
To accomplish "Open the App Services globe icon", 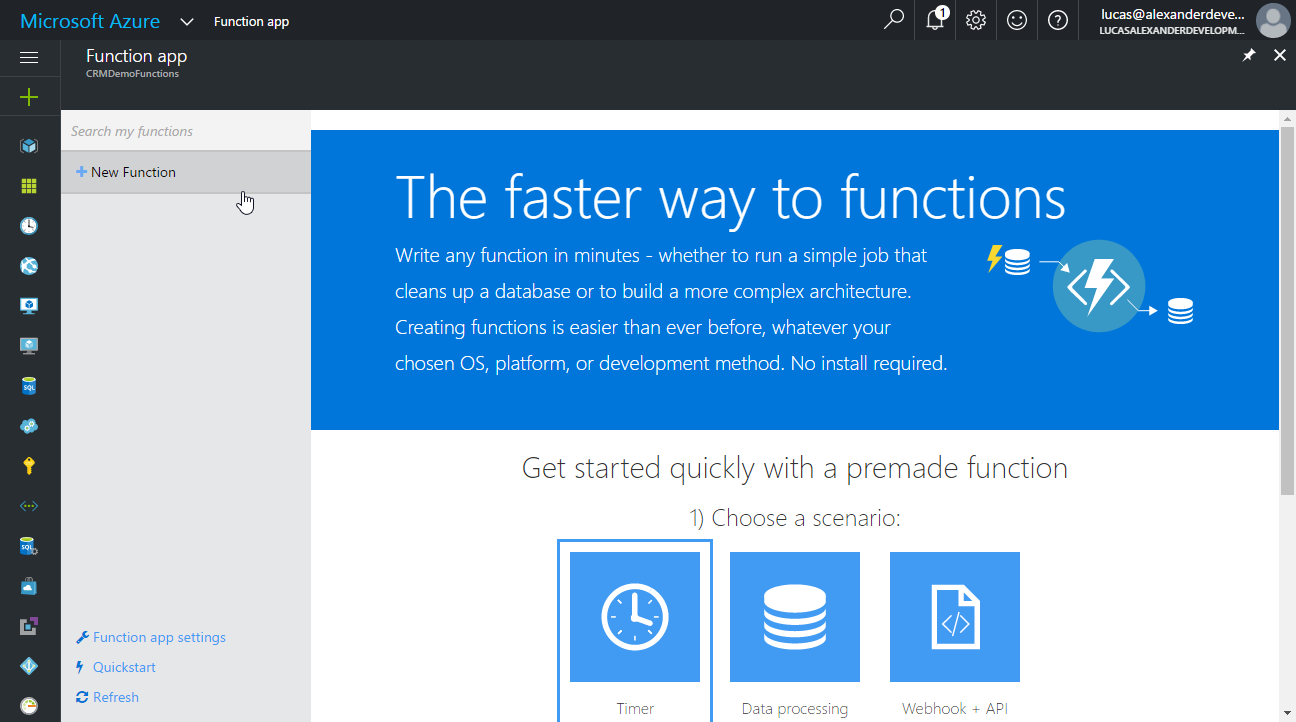I will (x=29, y=266).
